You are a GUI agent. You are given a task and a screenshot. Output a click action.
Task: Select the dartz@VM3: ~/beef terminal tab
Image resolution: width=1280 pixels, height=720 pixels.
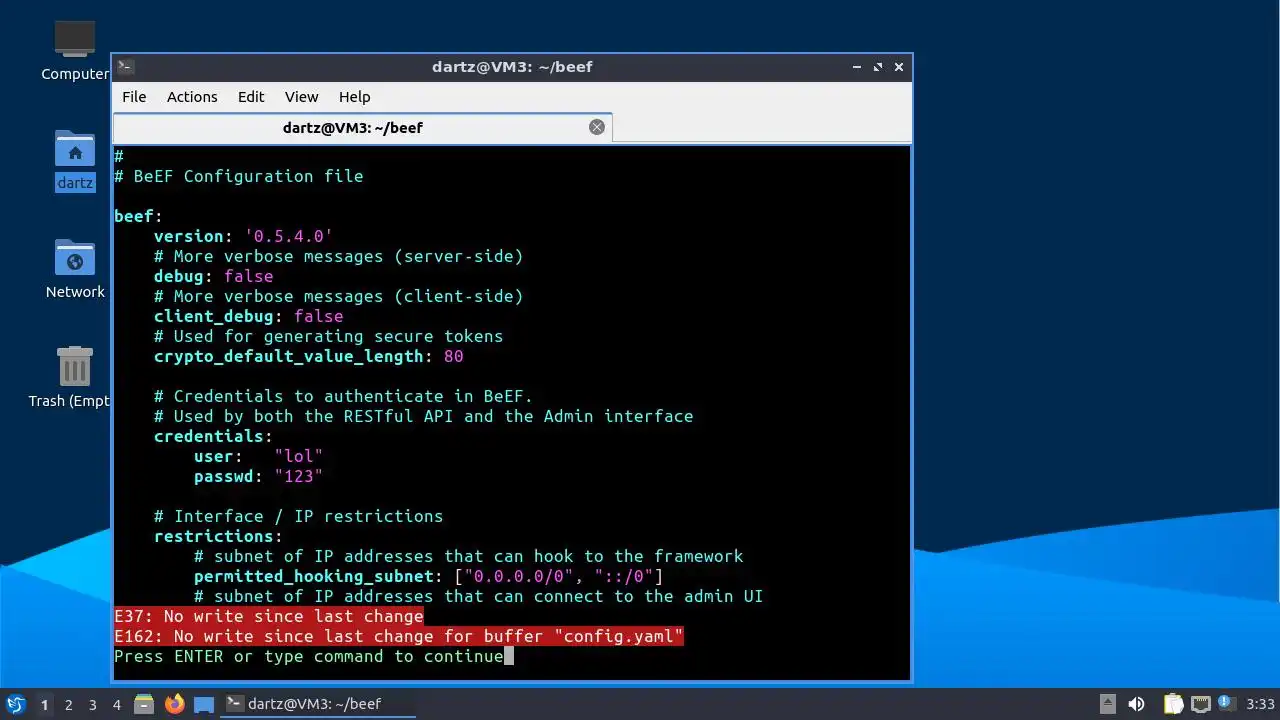click(362, 127)
